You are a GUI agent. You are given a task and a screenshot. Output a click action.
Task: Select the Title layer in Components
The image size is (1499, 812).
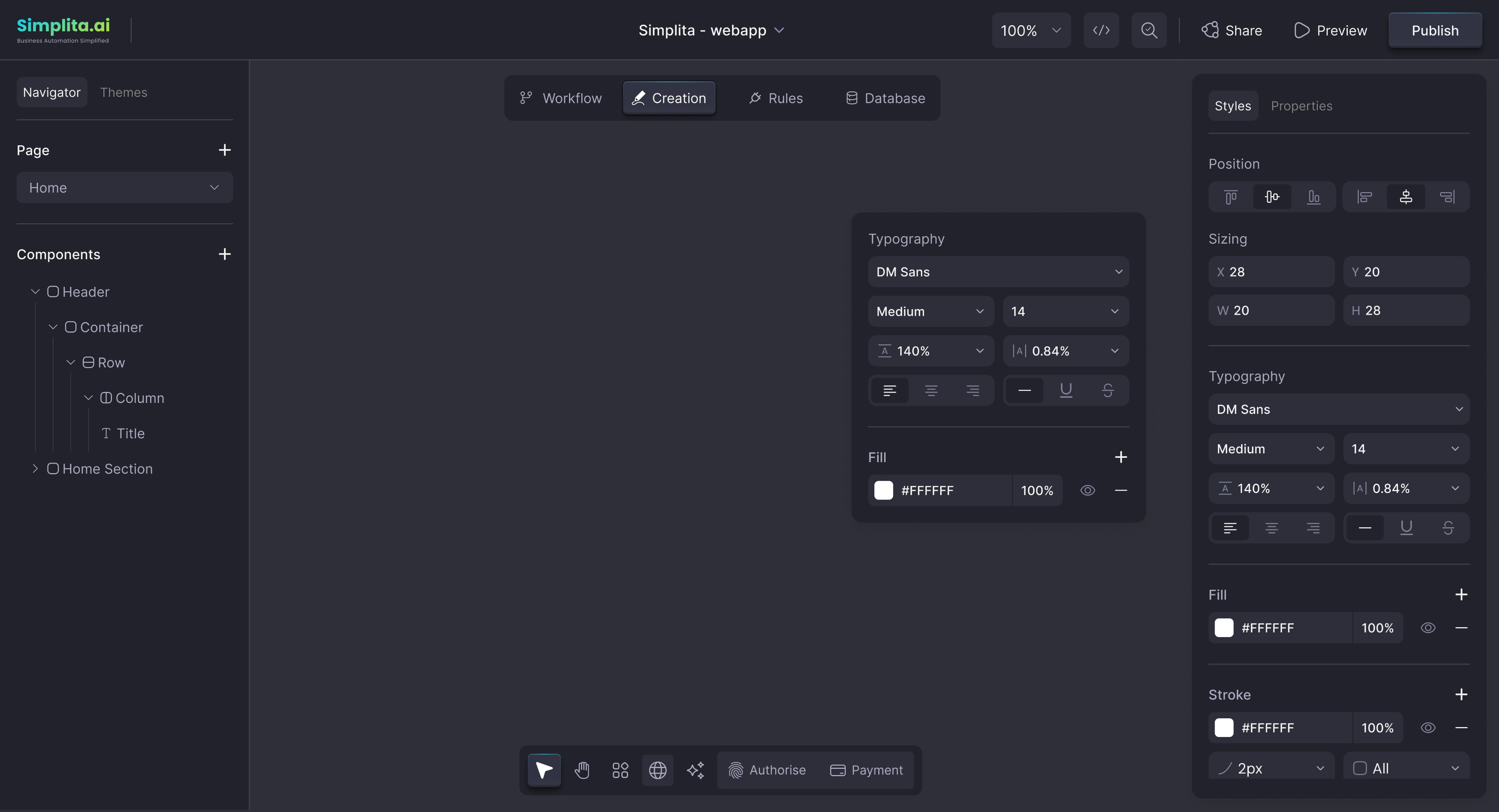click(x=130, y=433)
